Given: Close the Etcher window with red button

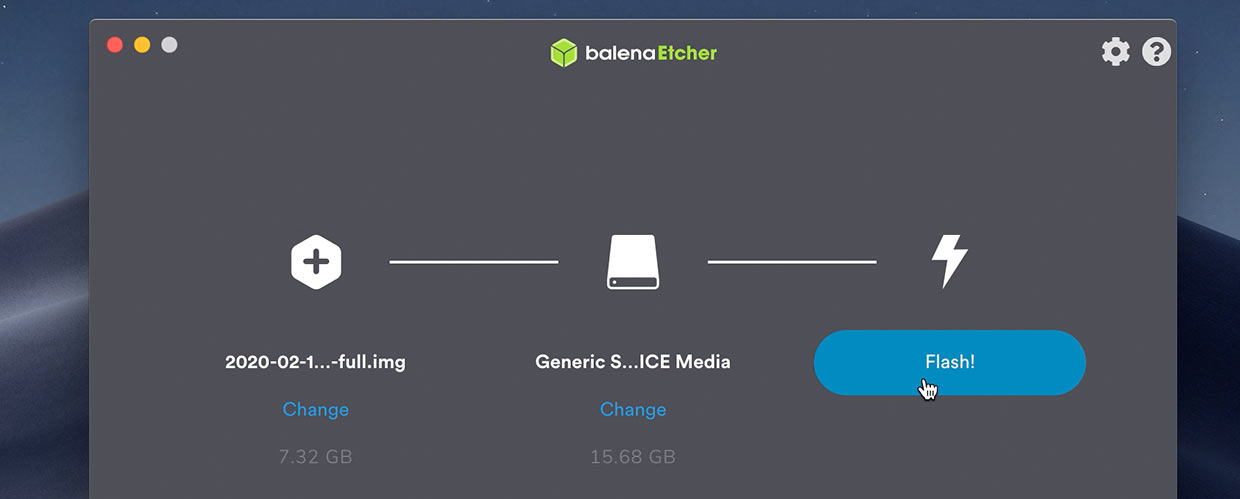Looking at the screenshot, I should coord(115,45).
